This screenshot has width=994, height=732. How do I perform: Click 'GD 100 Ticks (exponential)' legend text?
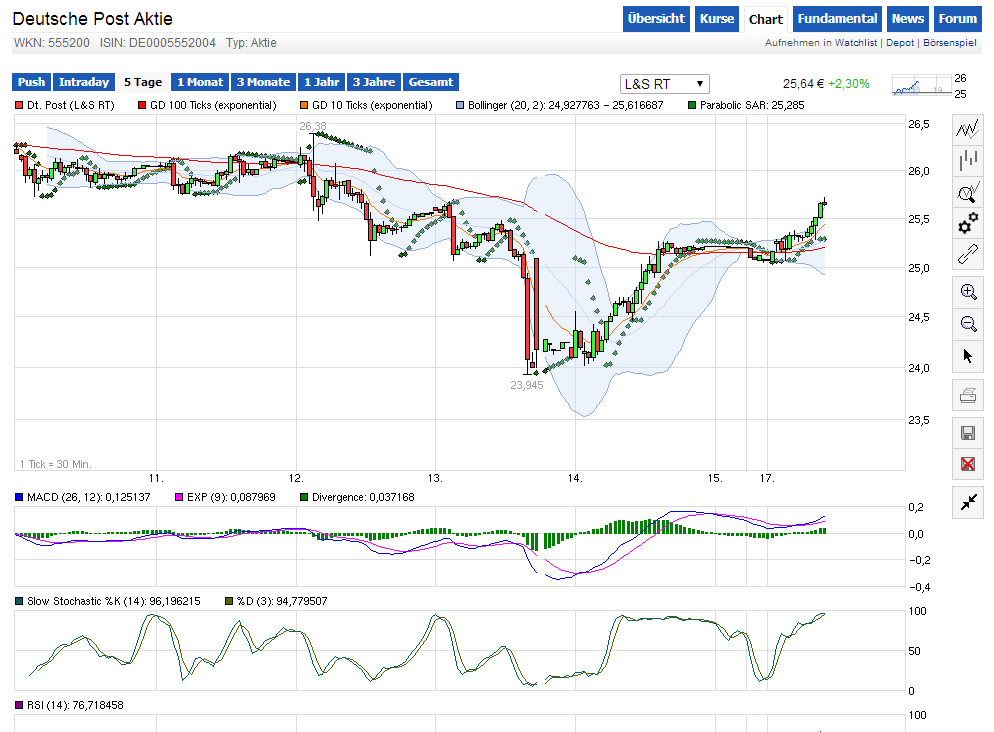click(x=214, y=105)
